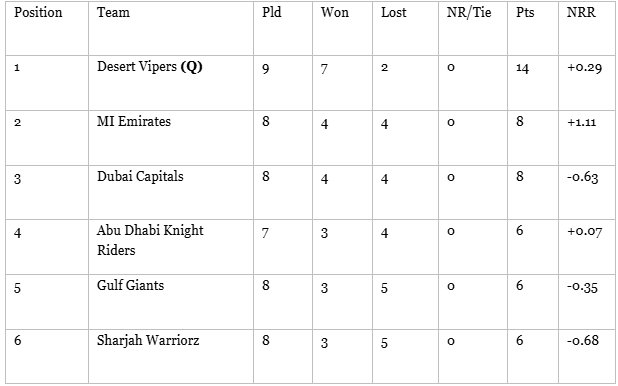
Task: Click the +0.29 NRR value
Action: [x=584, y=67]
